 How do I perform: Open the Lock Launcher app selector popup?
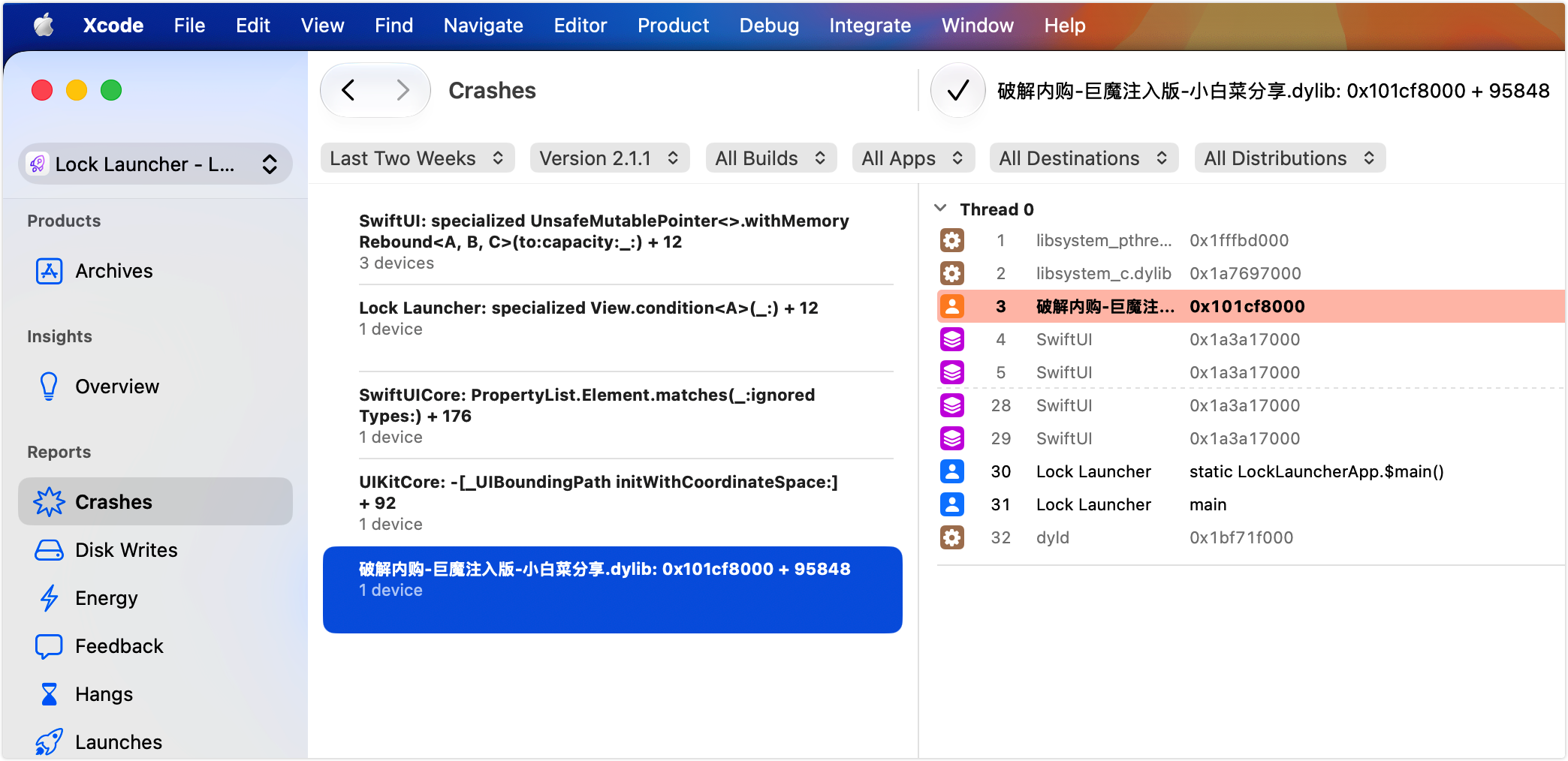click(155, 164)
